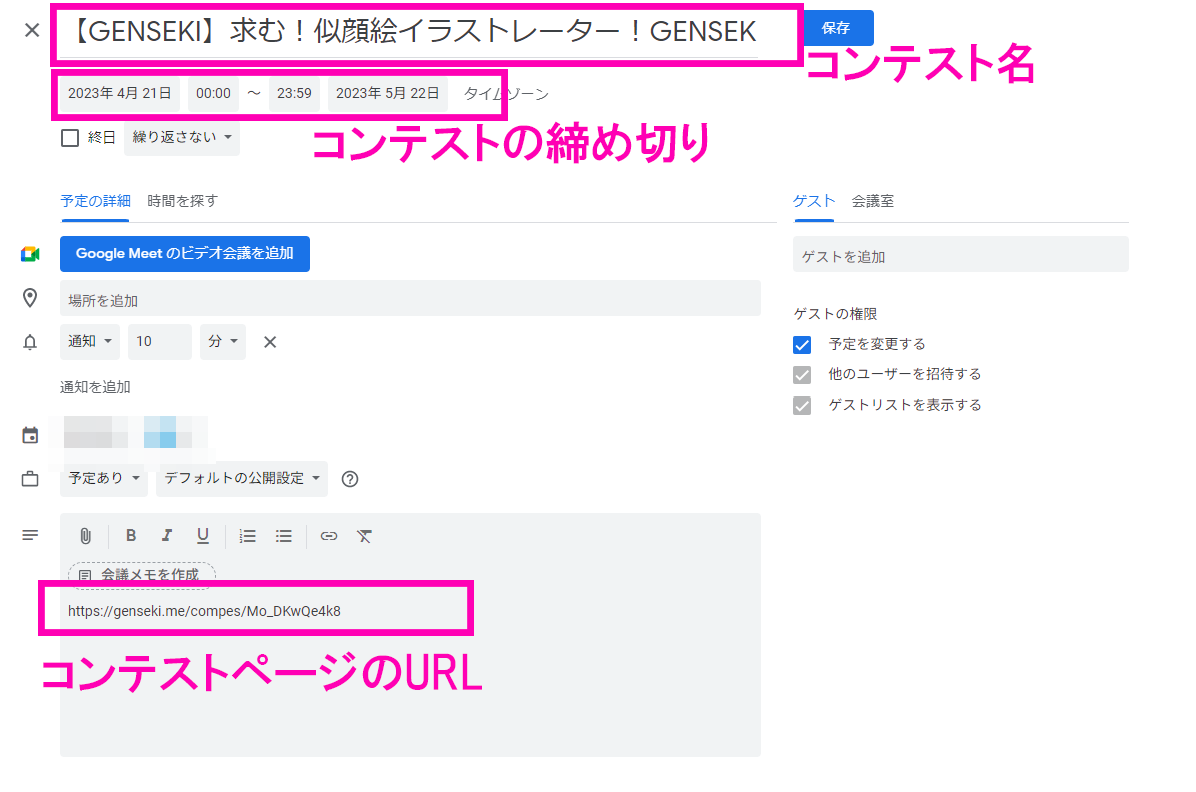Select the blurred calendar owner name
The width and height of the screenshot is (1196, 792).
click(x=95, y=432)
